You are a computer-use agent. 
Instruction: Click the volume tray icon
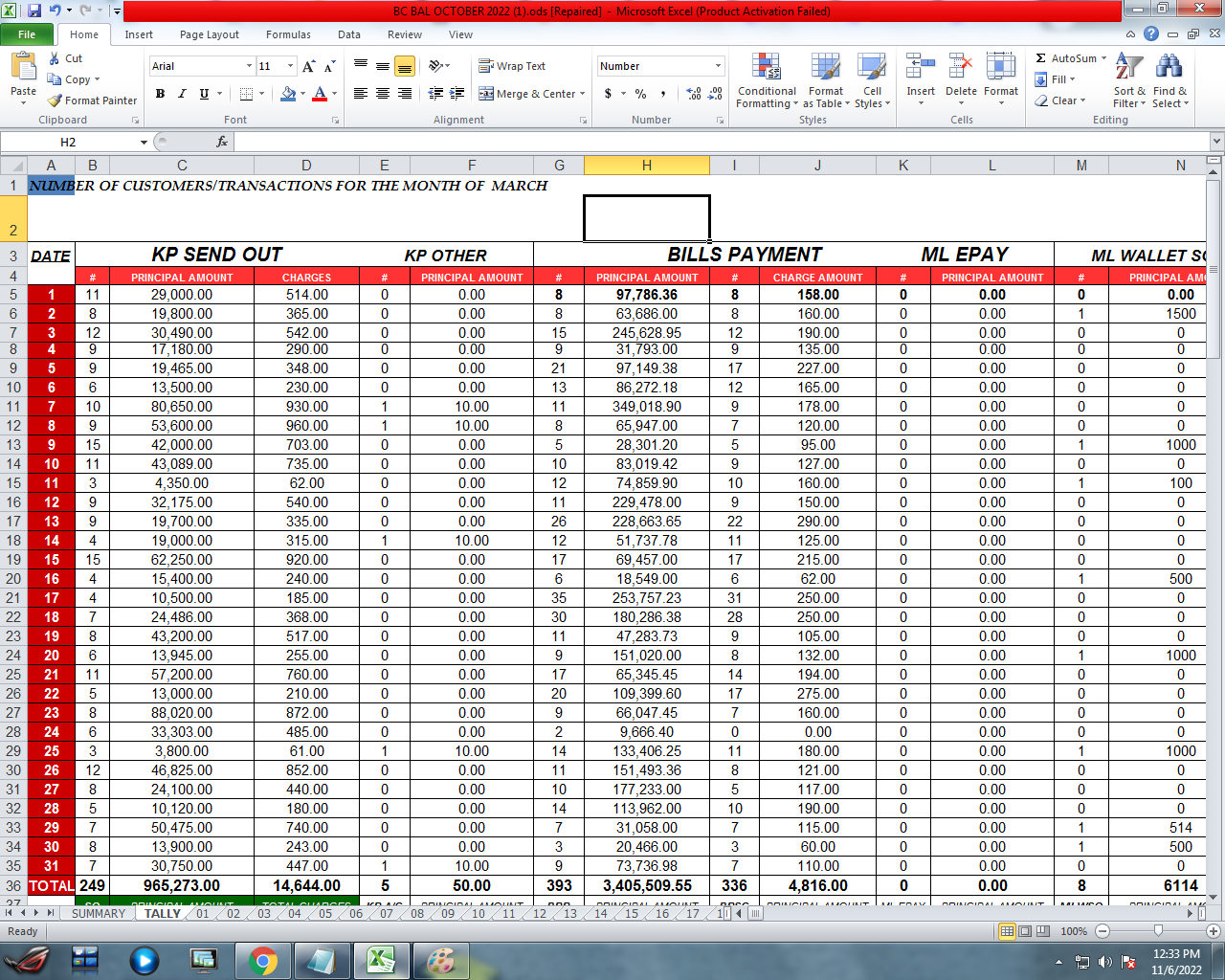click(1105, 962)
